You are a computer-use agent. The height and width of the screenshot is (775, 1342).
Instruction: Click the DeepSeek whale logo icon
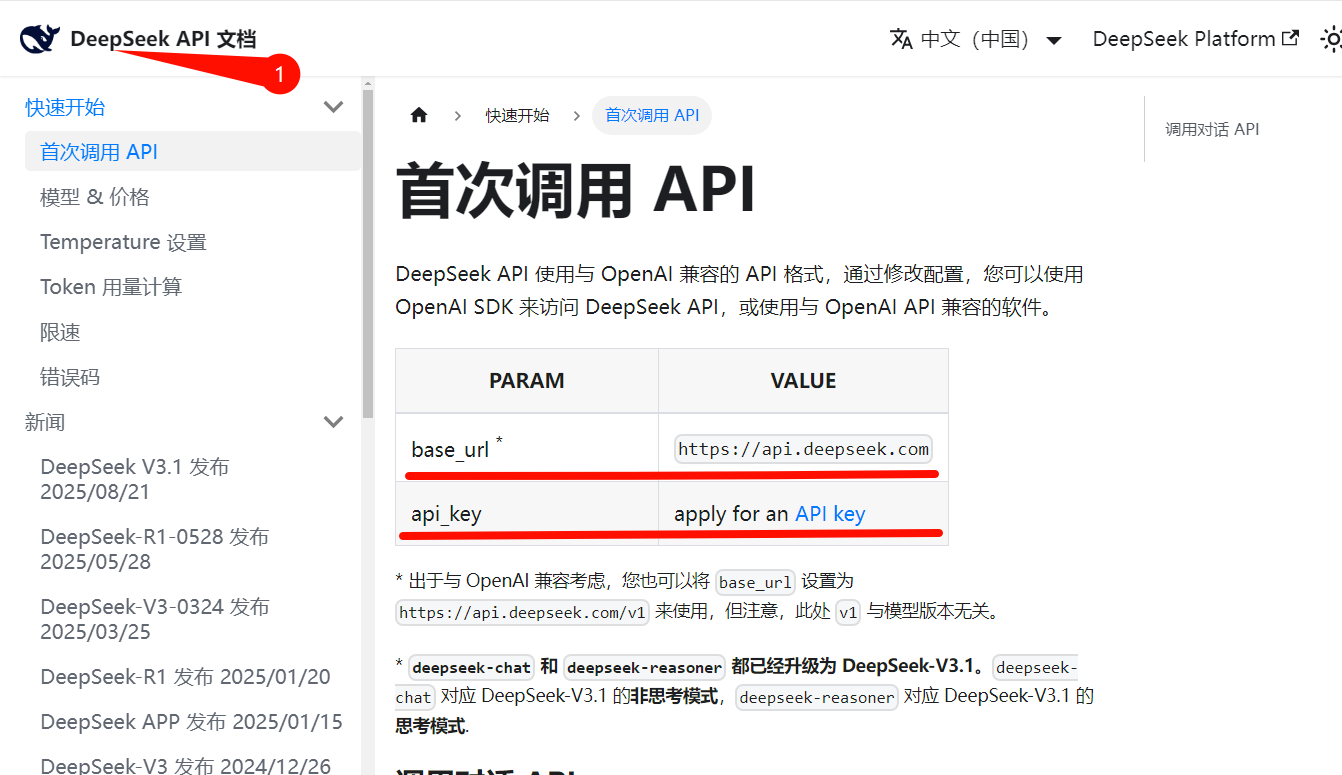40,39
